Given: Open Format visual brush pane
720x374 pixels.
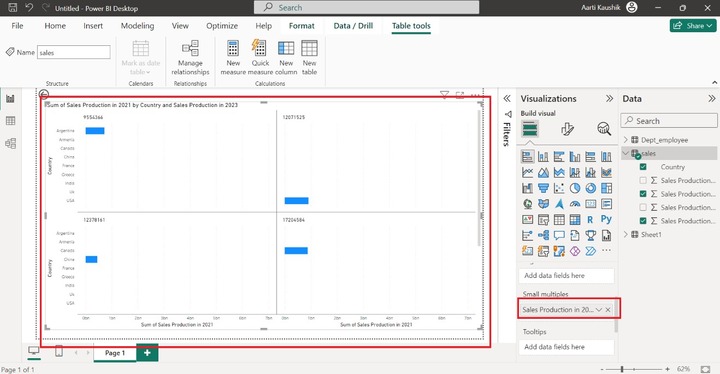Looking at the screenshot, I should pyautogui.click(x=567, y=129).
